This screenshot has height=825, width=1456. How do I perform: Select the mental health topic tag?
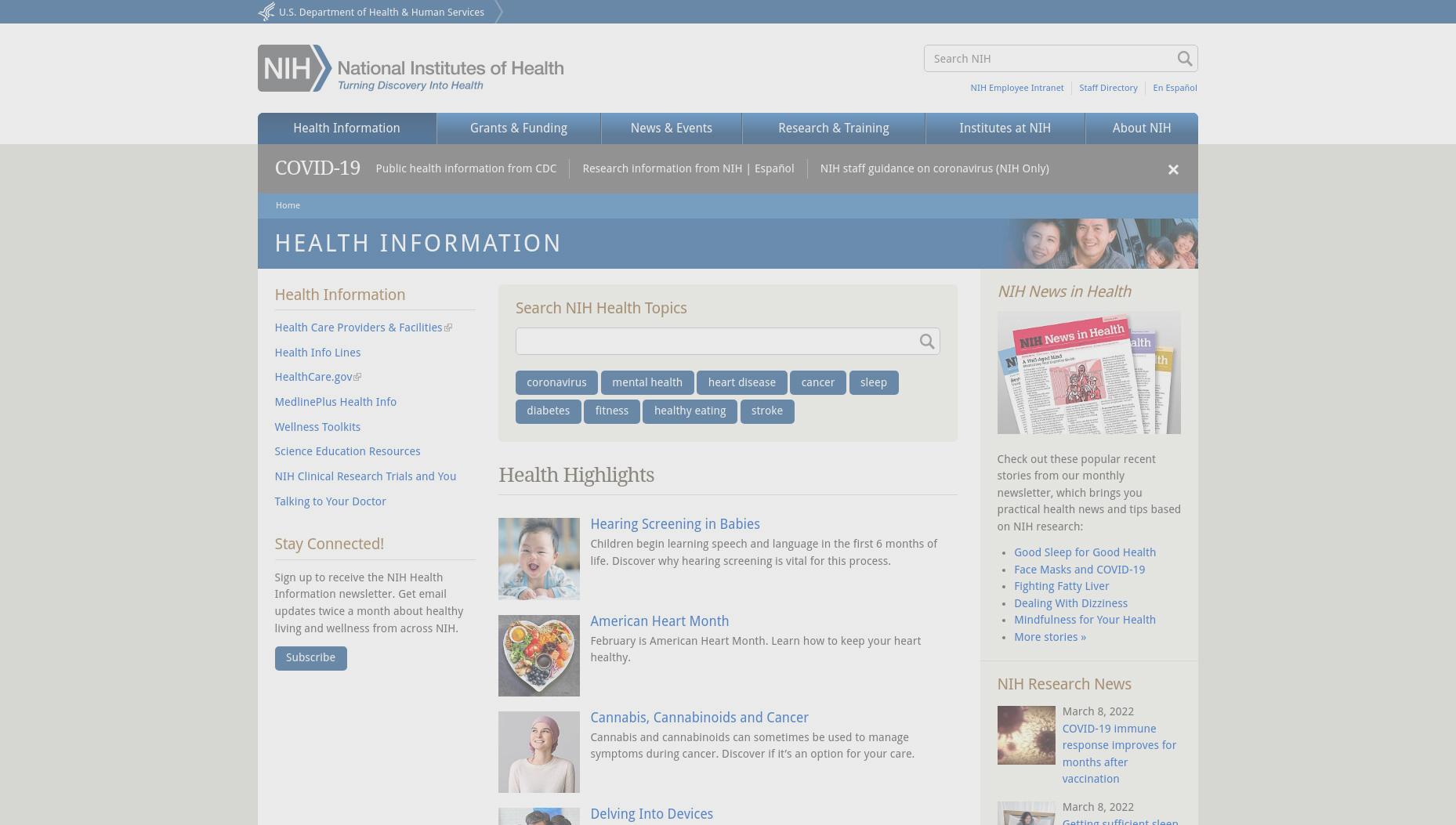point(647,383)
